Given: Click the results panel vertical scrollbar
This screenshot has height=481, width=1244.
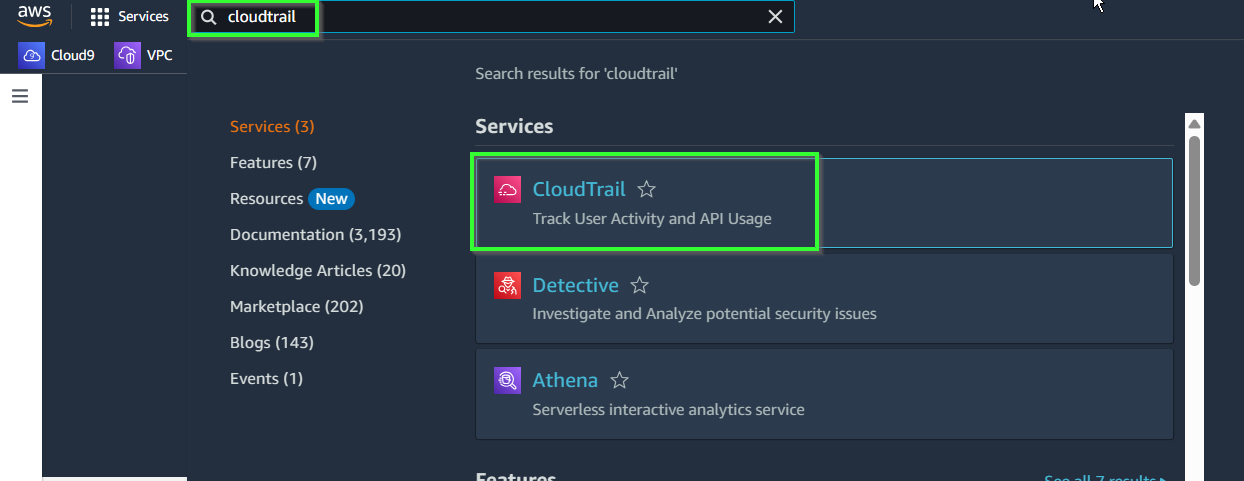Looking at the screenshot, I should tap(1194, 211).
